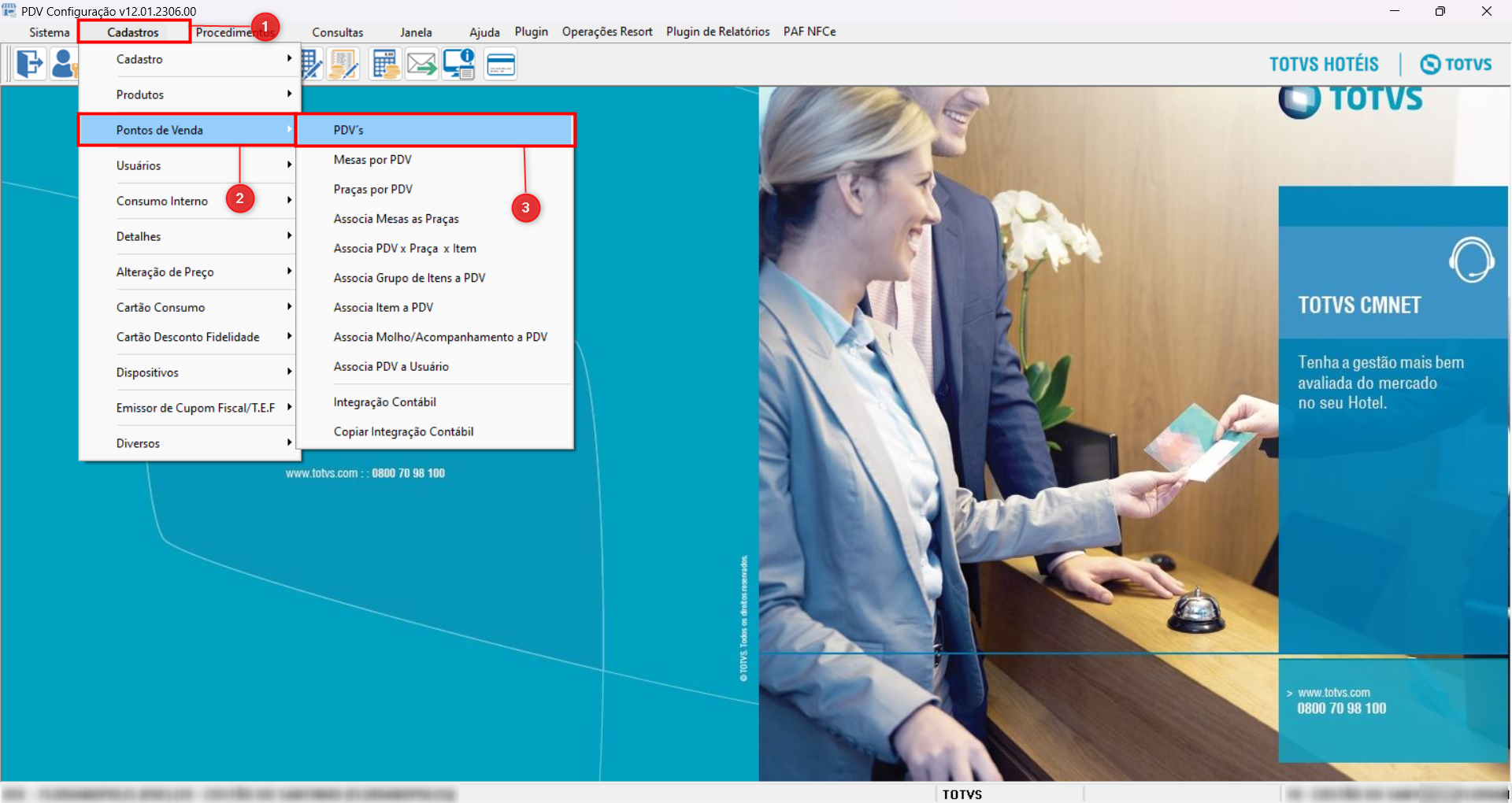
Task: Expand the Cadastro submenu arrow
Action: point(289,58)
